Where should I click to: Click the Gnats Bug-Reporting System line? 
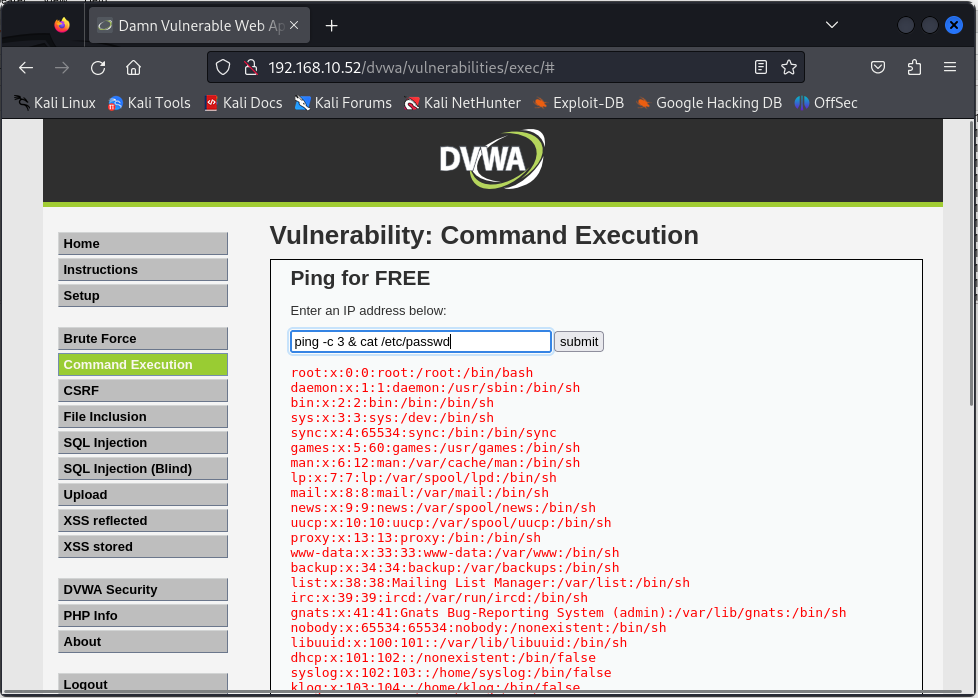point(568,613)
